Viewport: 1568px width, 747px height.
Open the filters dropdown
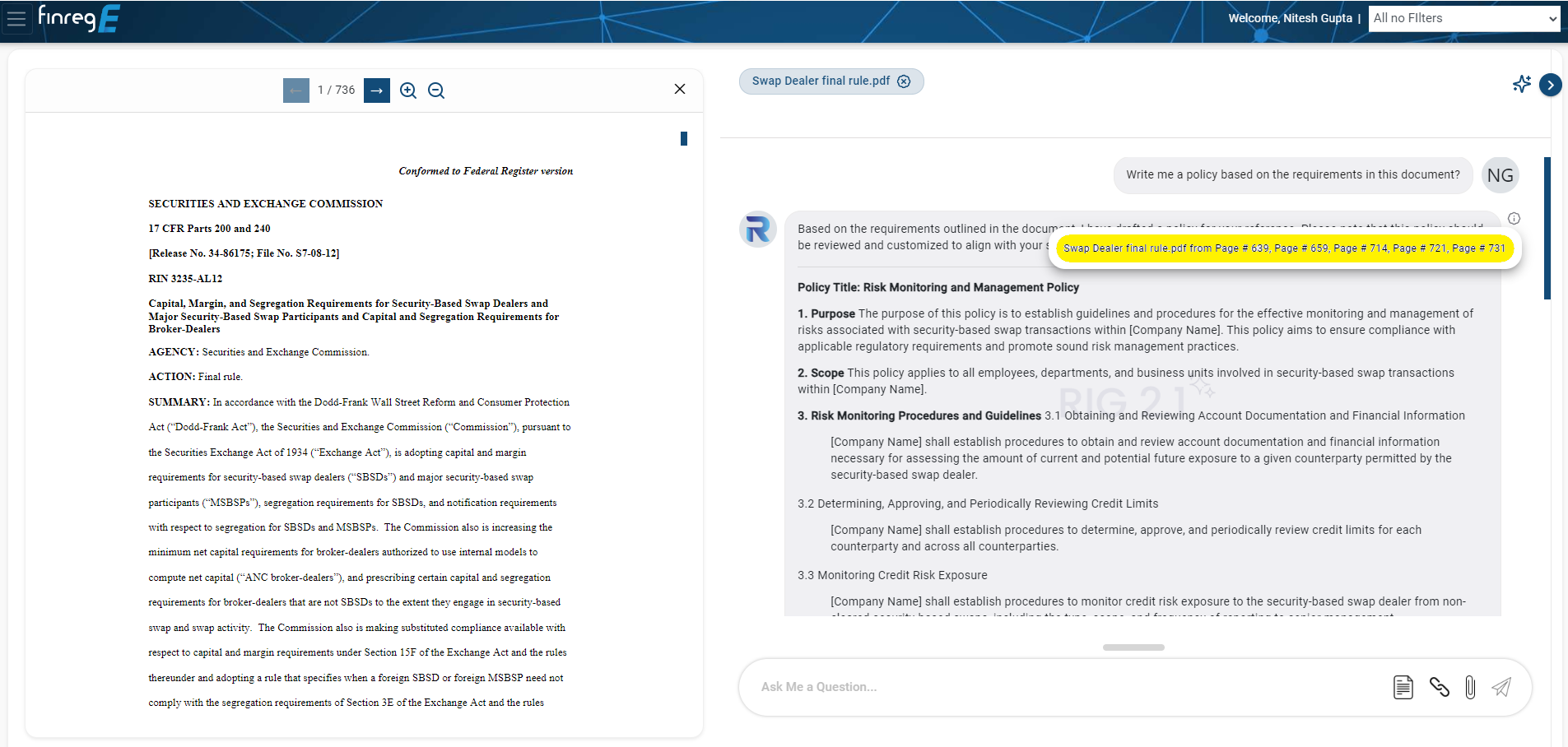tap(1464, 18)
